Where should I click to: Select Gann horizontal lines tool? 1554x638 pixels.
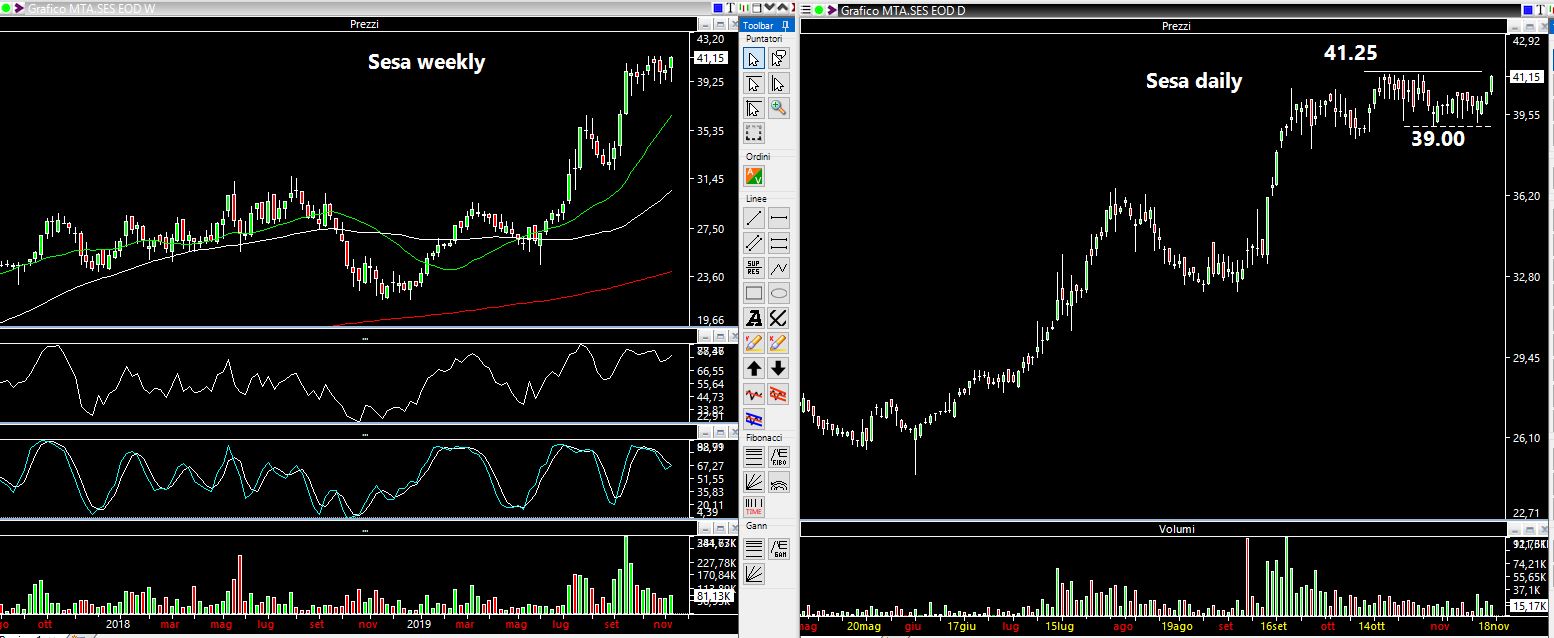tap(754, 548)
